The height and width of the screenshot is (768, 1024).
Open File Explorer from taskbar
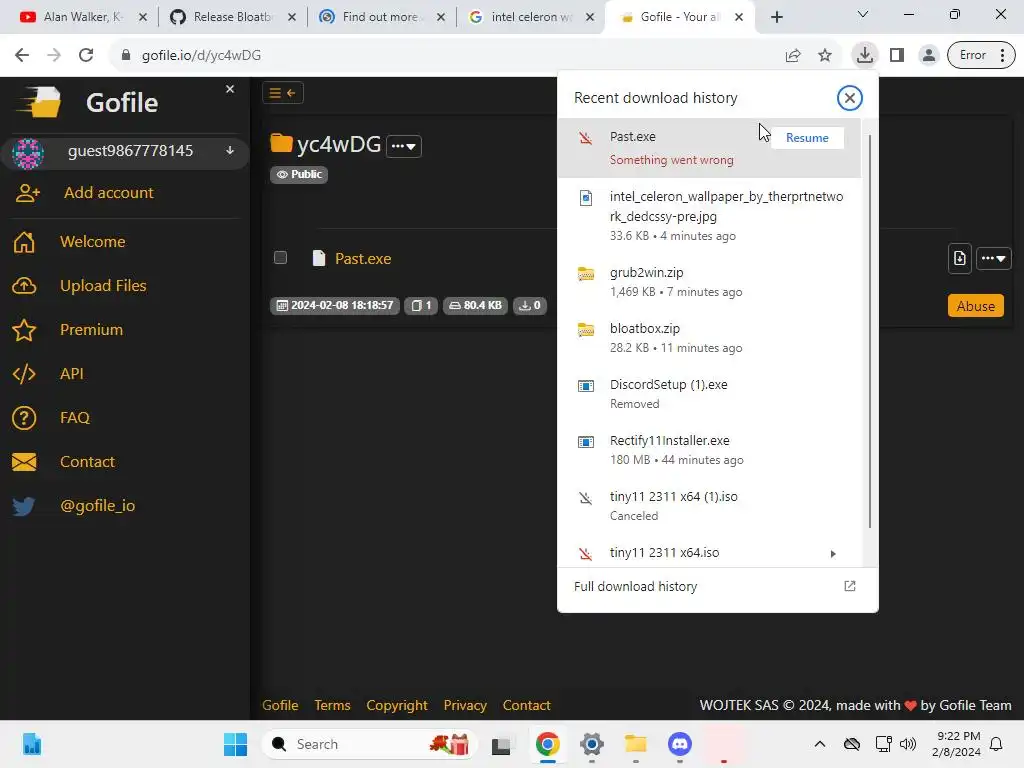pos(635,744)
